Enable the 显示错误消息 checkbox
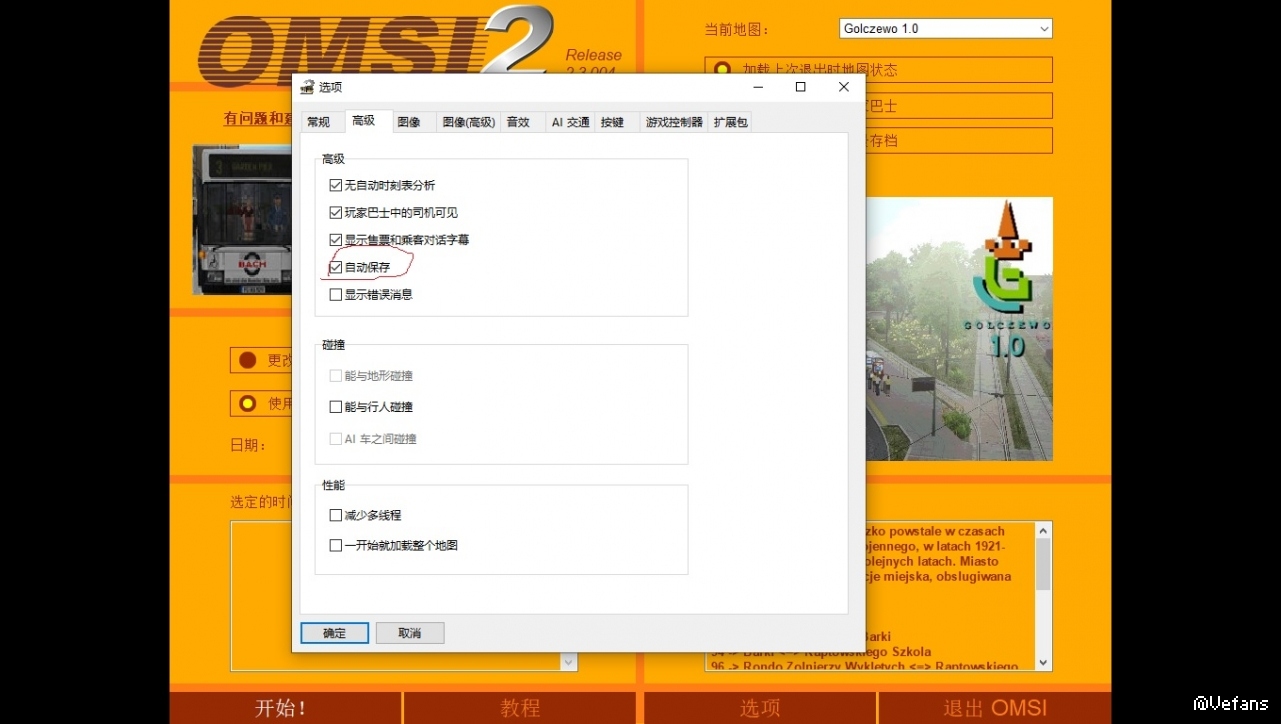The image size is (1281, 724). pyautogui.click(x=336, y=294)
